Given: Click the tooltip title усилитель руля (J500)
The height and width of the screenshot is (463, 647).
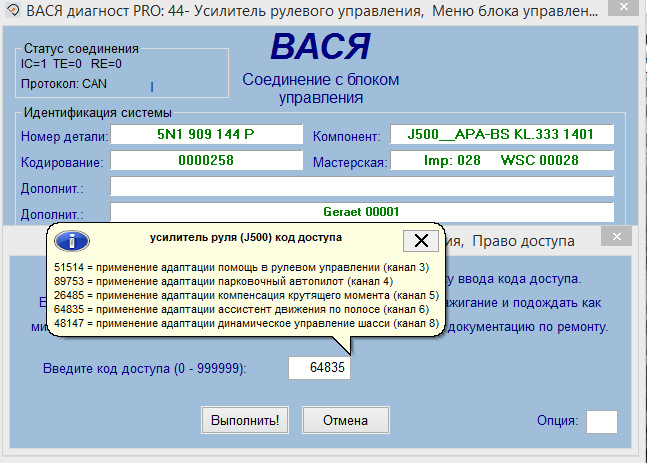Looking at the screenshot, I should tap(246, 238).
